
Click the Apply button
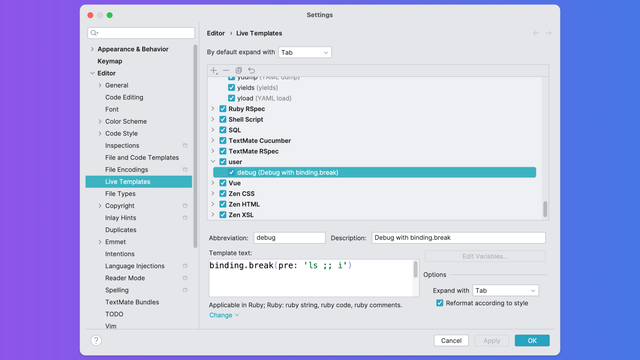pos(492,340)
